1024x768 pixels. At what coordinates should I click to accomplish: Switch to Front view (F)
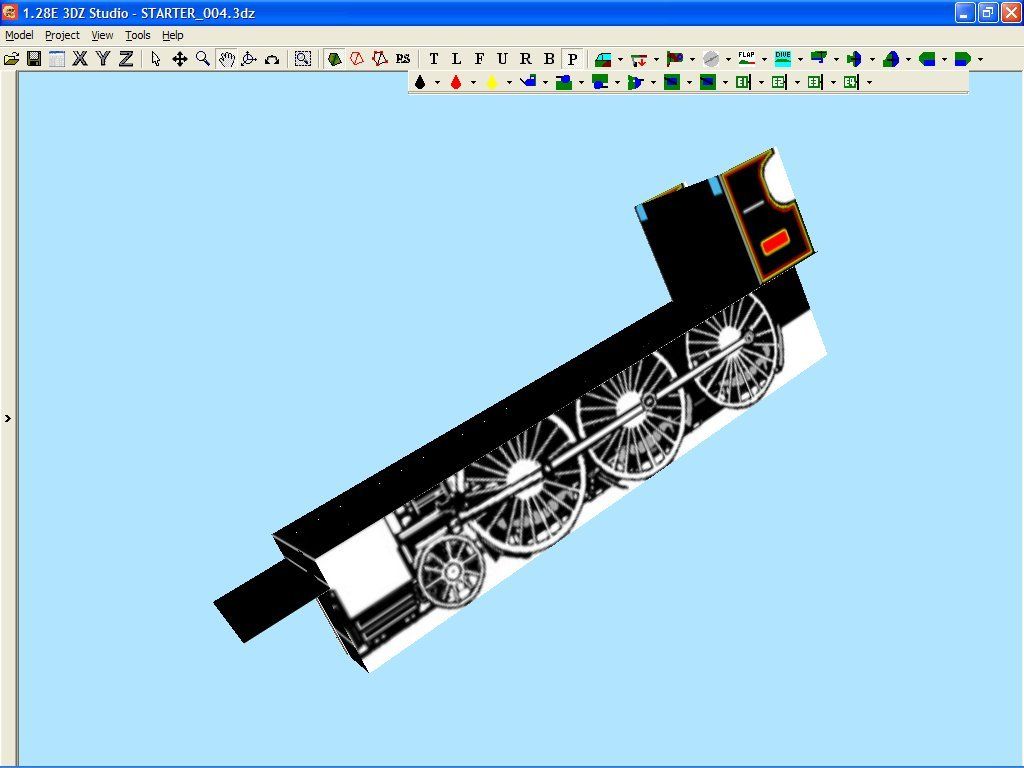tap(479, 59)
